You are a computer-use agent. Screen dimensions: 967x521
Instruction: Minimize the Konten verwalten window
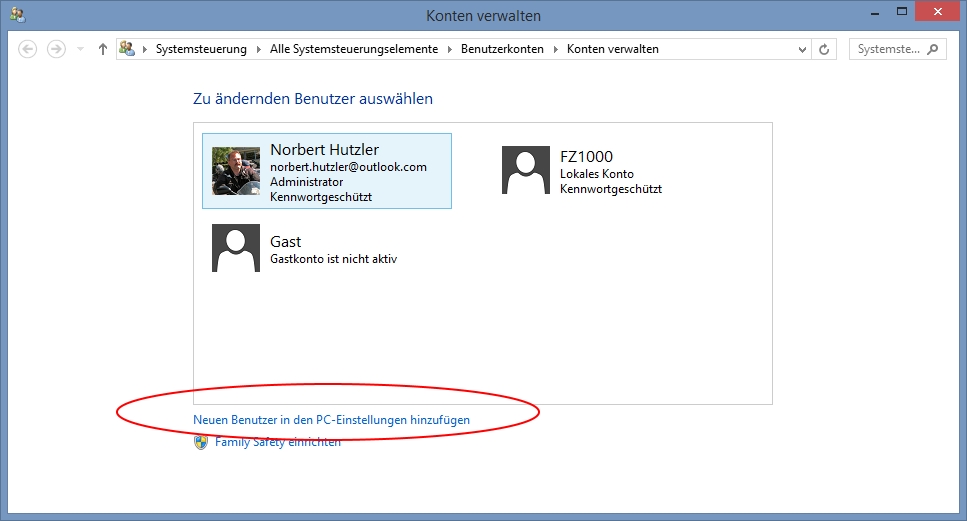874,12
